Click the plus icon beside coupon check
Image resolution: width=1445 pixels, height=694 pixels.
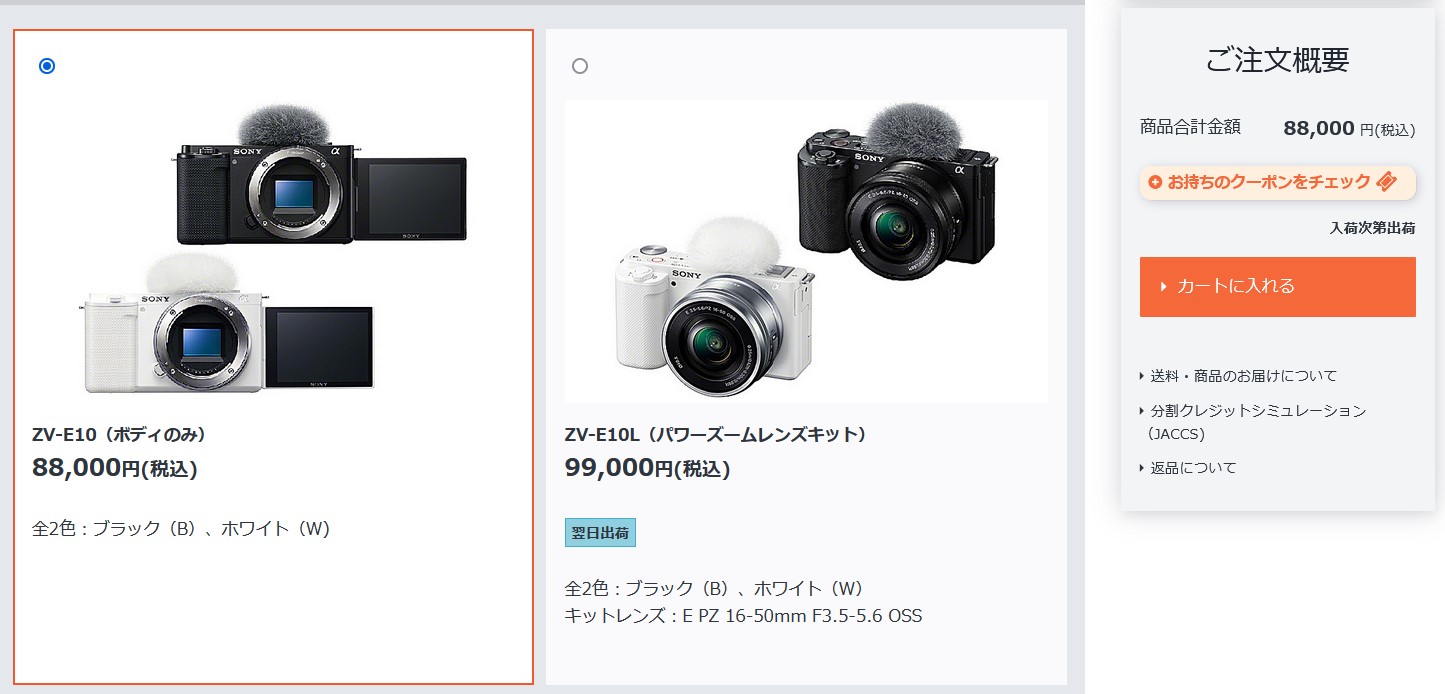click(1155, 182)
